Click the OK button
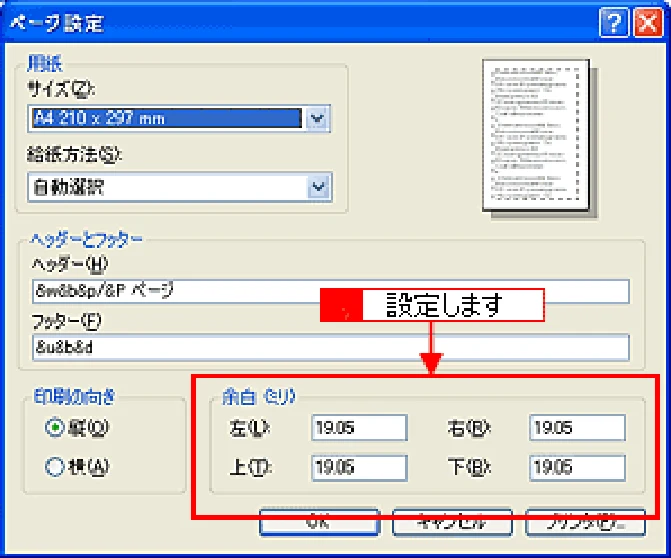This screenshot has width=671, height=558. [319, 522]
